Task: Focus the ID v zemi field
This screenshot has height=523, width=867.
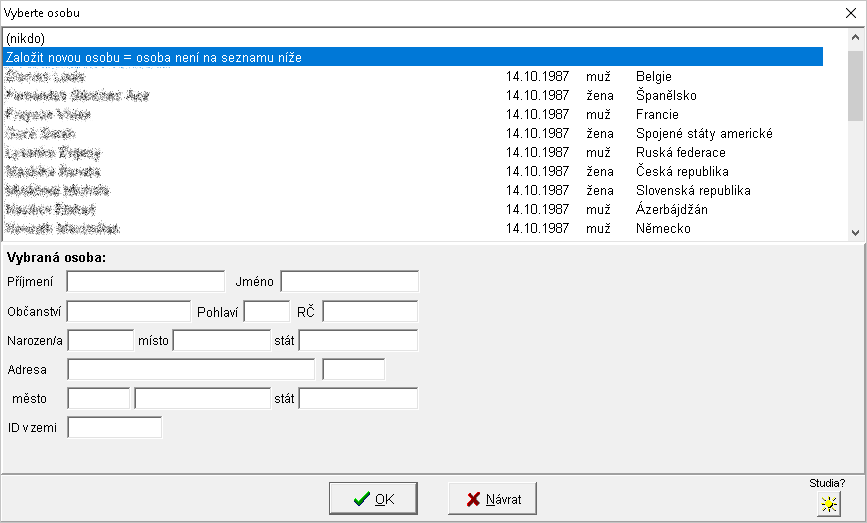Action: pyautogui.click(x=114, y=428)
